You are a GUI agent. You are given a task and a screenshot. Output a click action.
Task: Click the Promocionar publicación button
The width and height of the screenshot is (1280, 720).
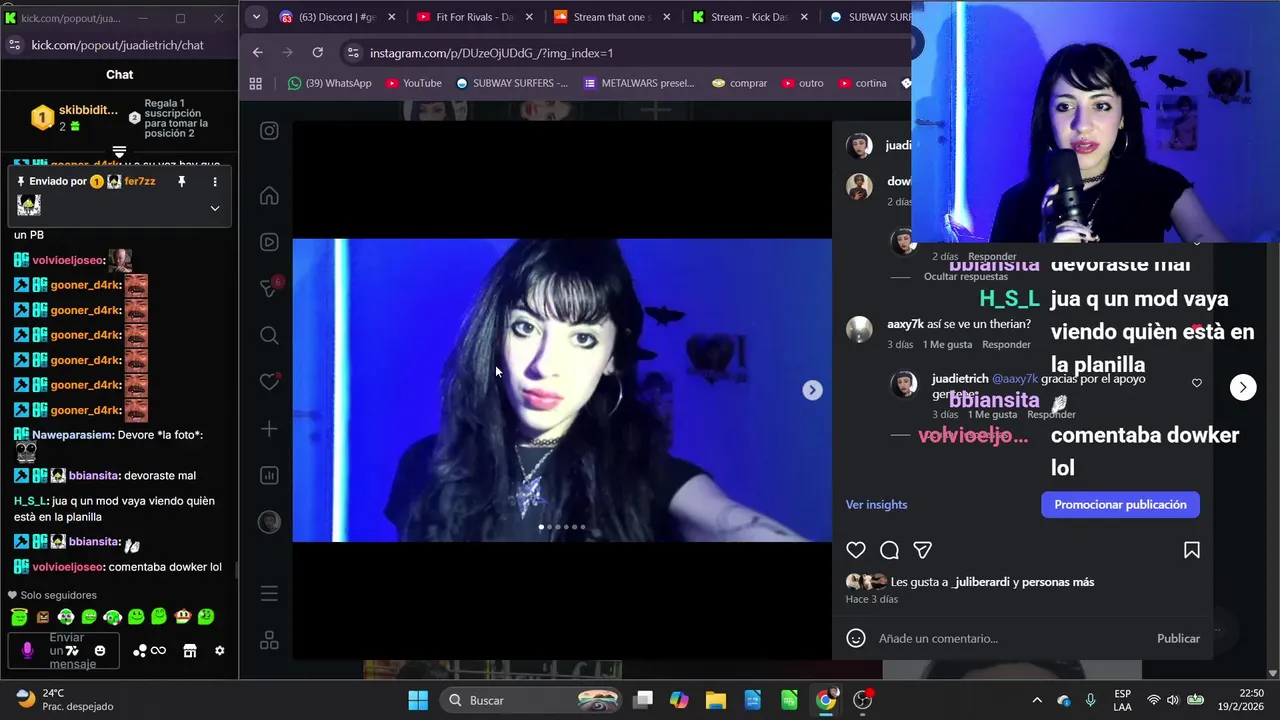click(x=1120, y=504)
